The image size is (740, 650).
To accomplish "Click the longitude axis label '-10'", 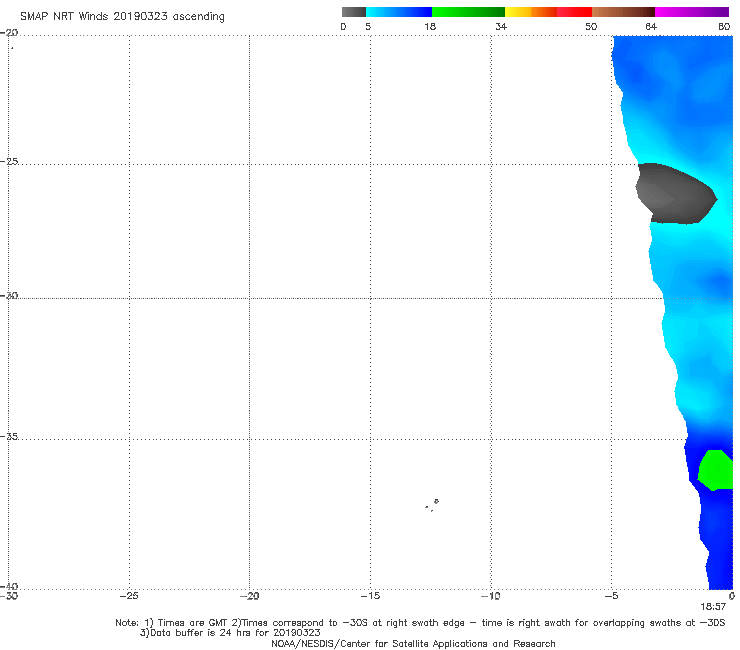I will pos(491,596).
